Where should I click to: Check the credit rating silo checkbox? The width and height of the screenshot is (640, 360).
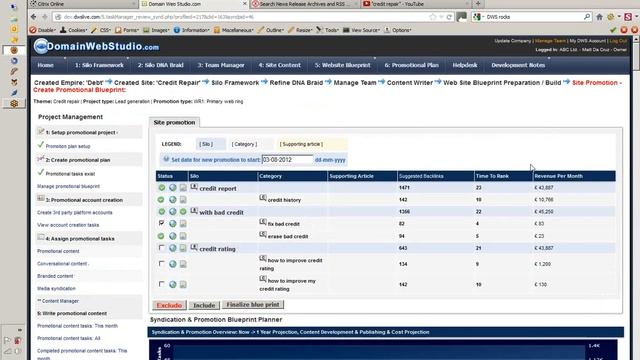(162, 248)
